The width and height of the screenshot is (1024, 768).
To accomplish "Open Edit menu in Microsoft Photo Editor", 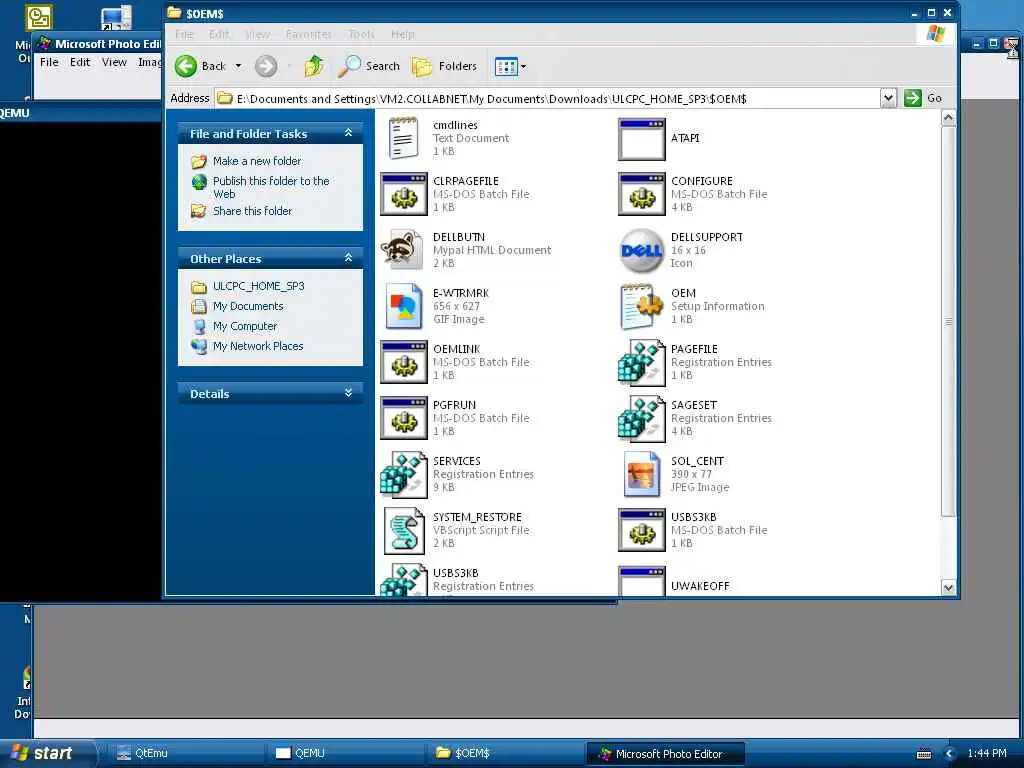I will click(x=80, y=62).
